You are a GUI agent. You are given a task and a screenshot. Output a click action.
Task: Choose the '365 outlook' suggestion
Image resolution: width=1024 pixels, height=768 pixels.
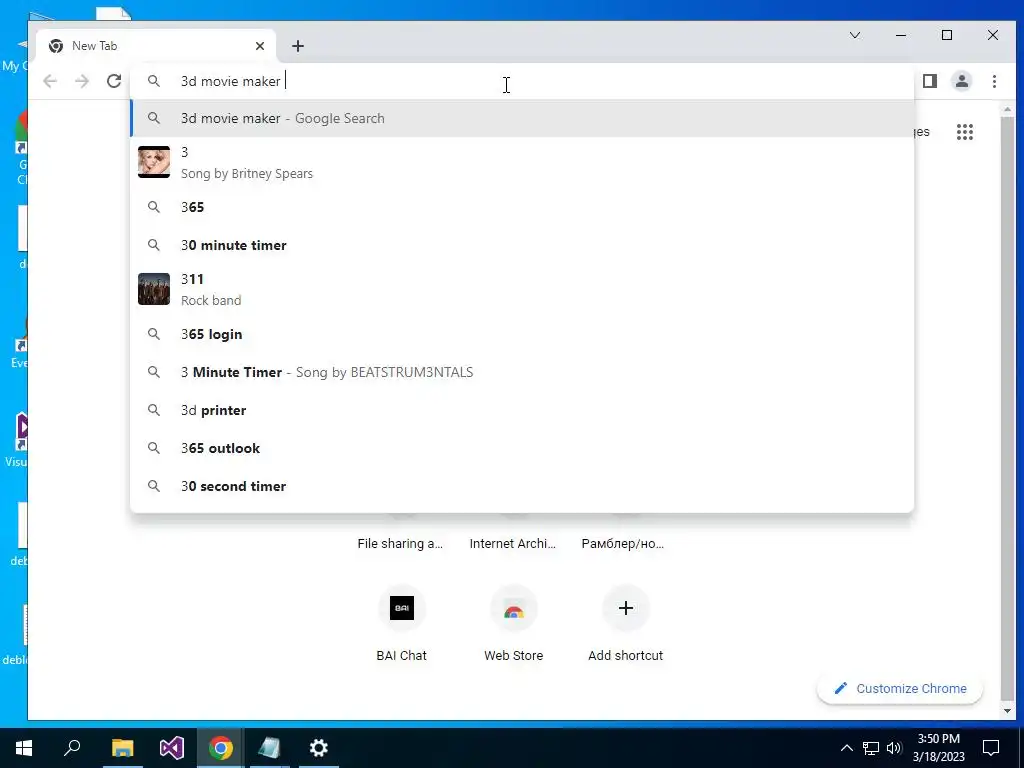pyautogui.click(x=522, y=448)
